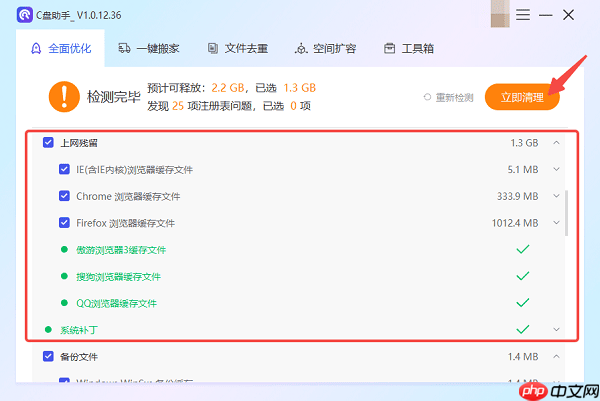
Task: Click the 5.1 MB IE size value
Action: point(523,170)
